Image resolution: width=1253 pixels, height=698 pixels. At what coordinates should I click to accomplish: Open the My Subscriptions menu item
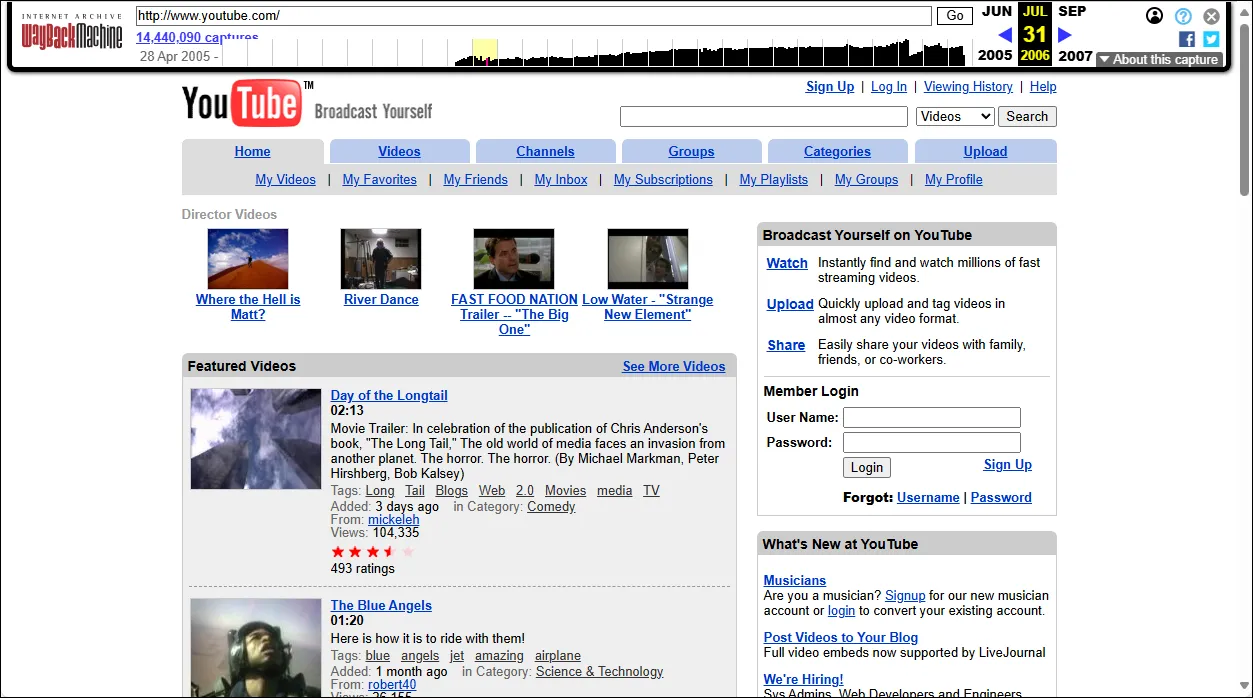pos(662,179)
